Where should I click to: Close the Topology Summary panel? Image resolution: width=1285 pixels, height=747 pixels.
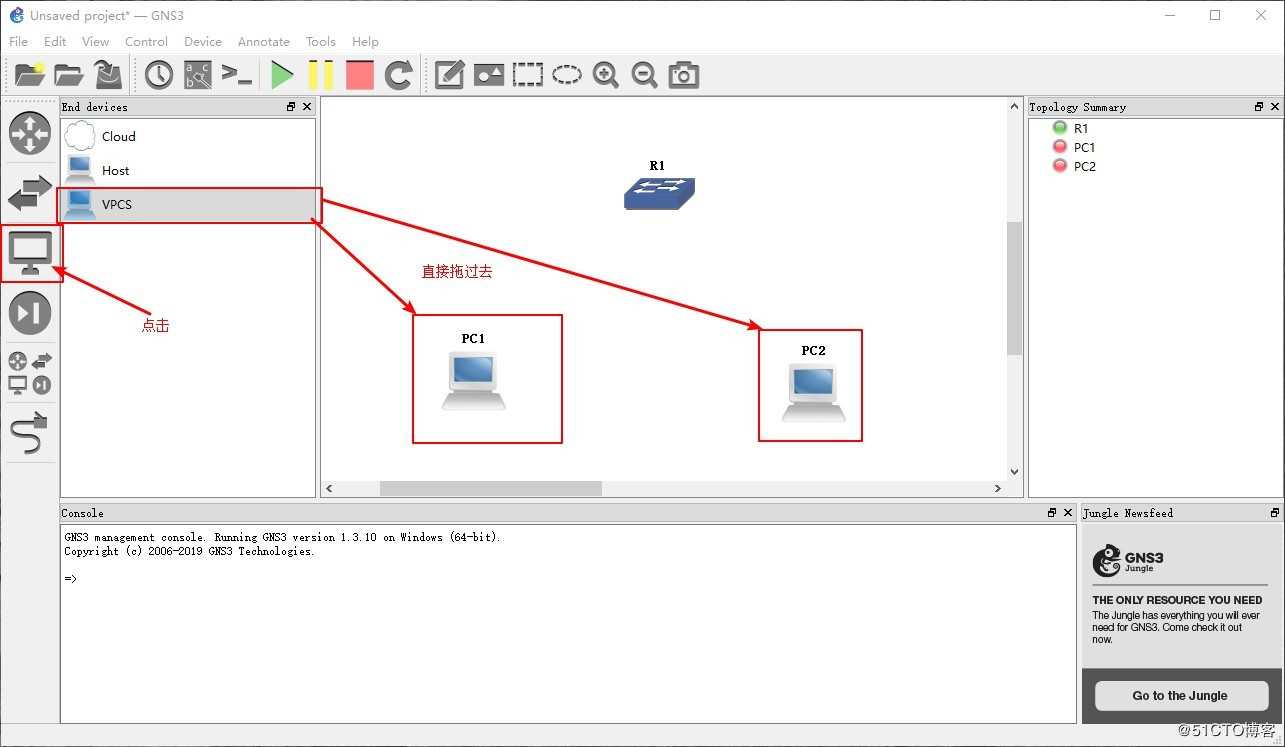tap(1275, 107)
